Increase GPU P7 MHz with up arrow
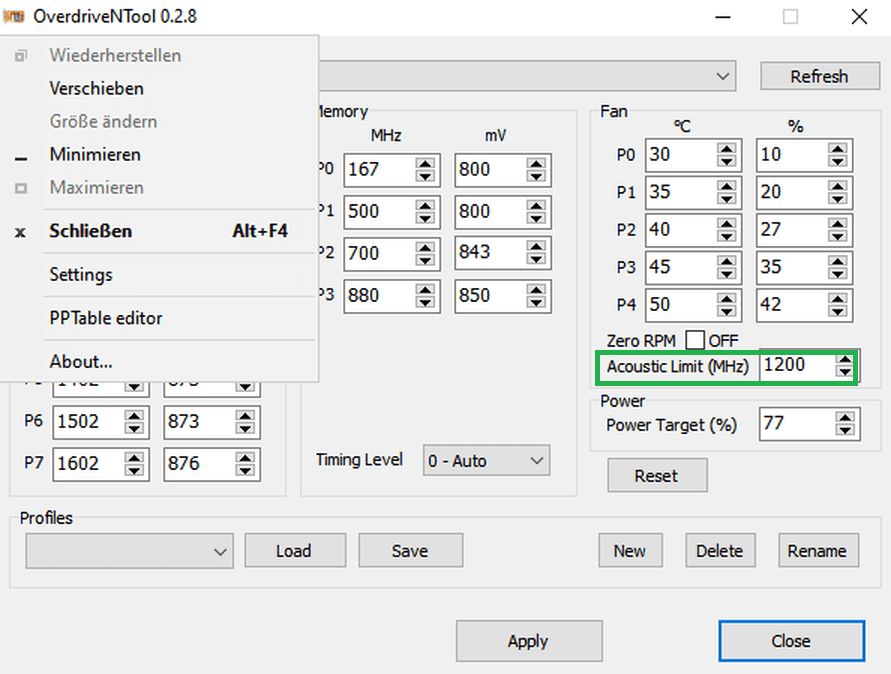The width and height of the screenshot is (891, 674). [x=134, y=457]
